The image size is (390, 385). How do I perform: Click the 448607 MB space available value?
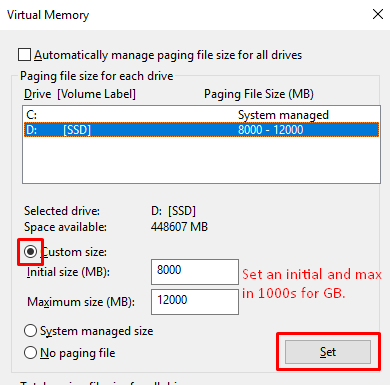point(179,227)
